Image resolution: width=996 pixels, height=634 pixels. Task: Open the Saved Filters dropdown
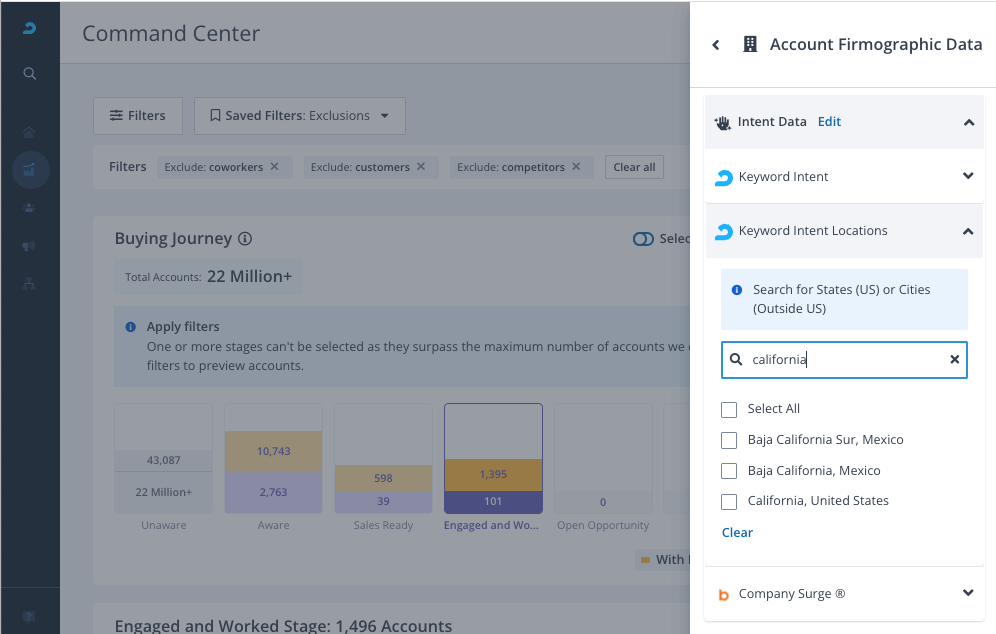[x=299, y=116]
